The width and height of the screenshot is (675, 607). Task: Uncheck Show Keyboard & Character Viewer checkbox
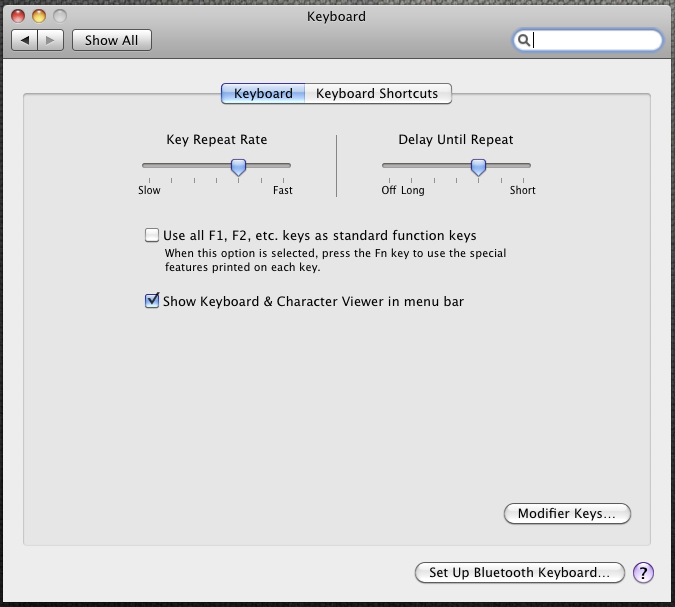[152, 300]
